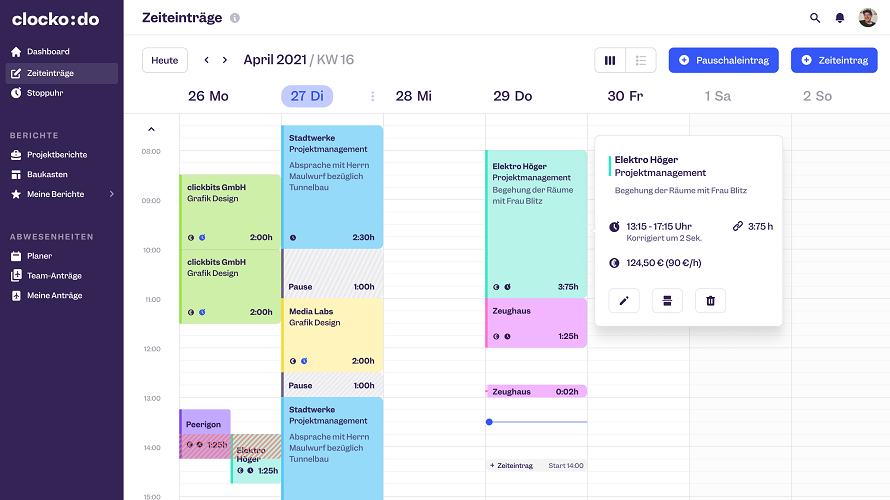Open Planer in sidebar
The height and width of the screenshot is (500, 890).
click(61, 256)
